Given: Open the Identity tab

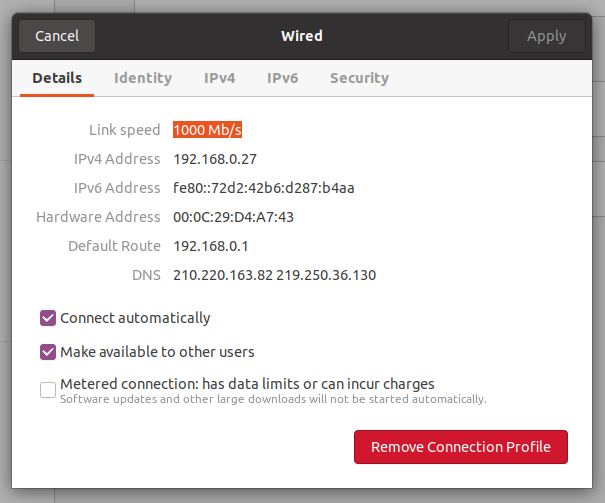Looking at the screenshot, I should click(143, 78).
